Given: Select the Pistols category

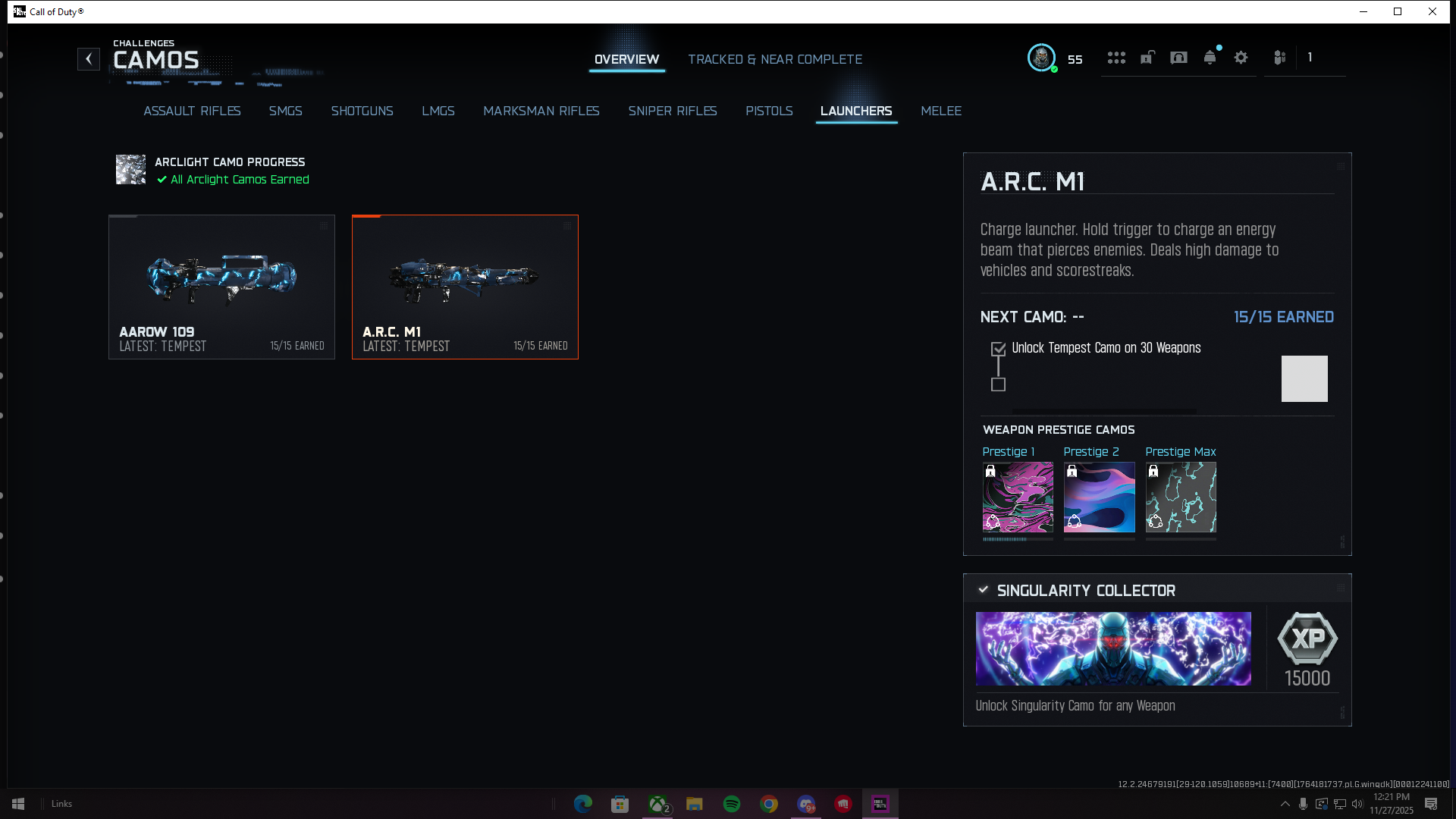Looking at the screenshot, I should pyautogui.click(x=770, y=111).
